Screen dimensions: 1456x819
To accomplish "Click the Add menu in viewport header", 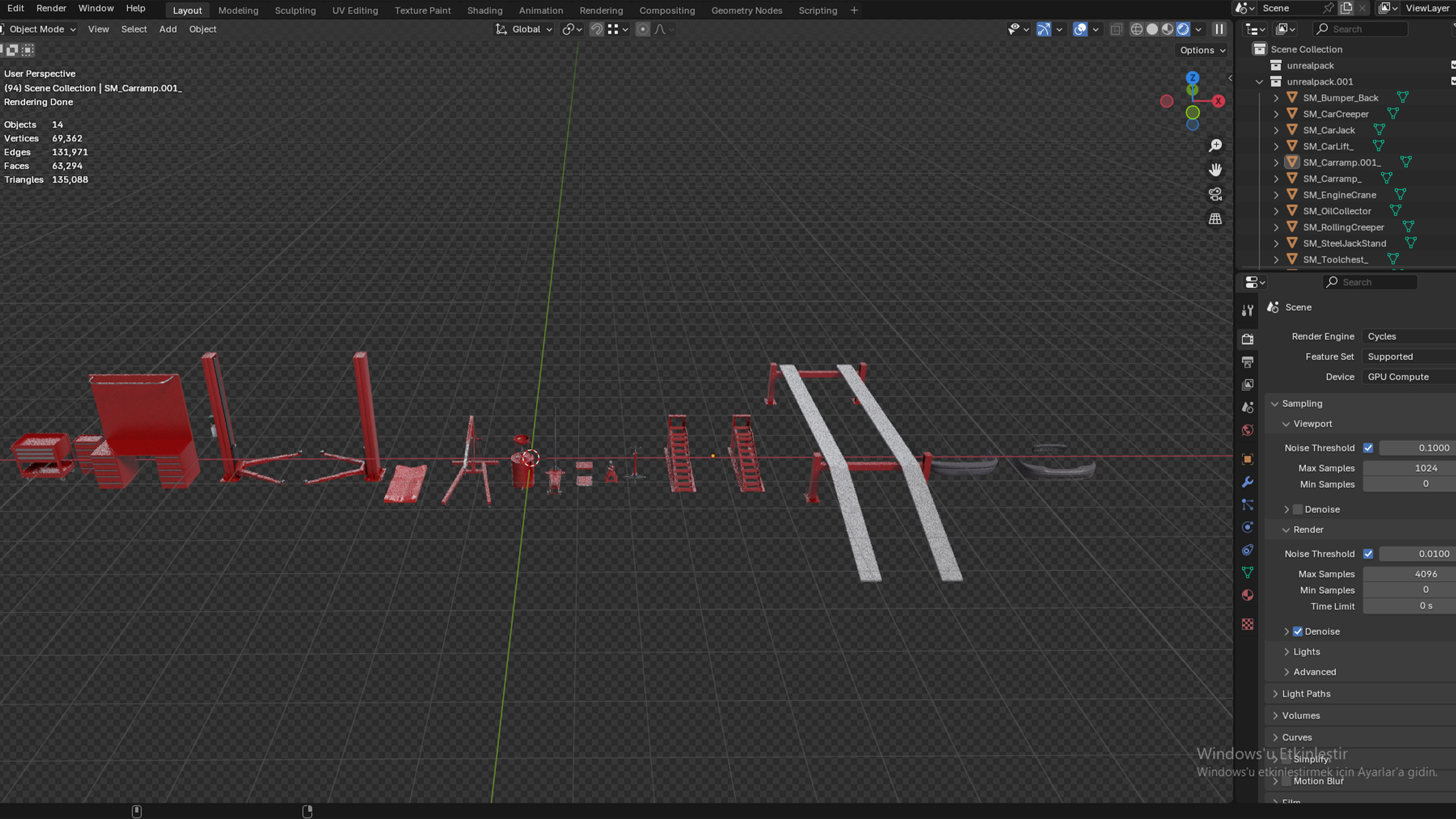I will click(168, 30).
